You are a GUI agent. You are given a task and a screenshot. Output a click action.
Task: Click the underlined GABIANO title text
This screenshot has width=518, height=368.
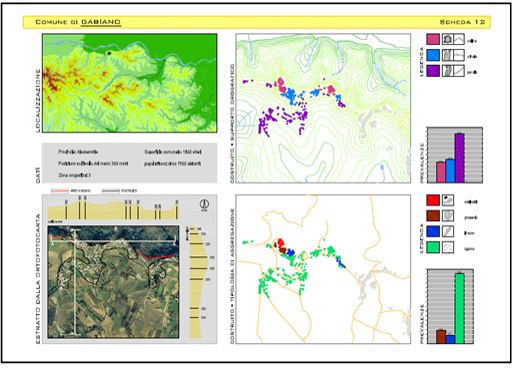click(x=101, y=22)
